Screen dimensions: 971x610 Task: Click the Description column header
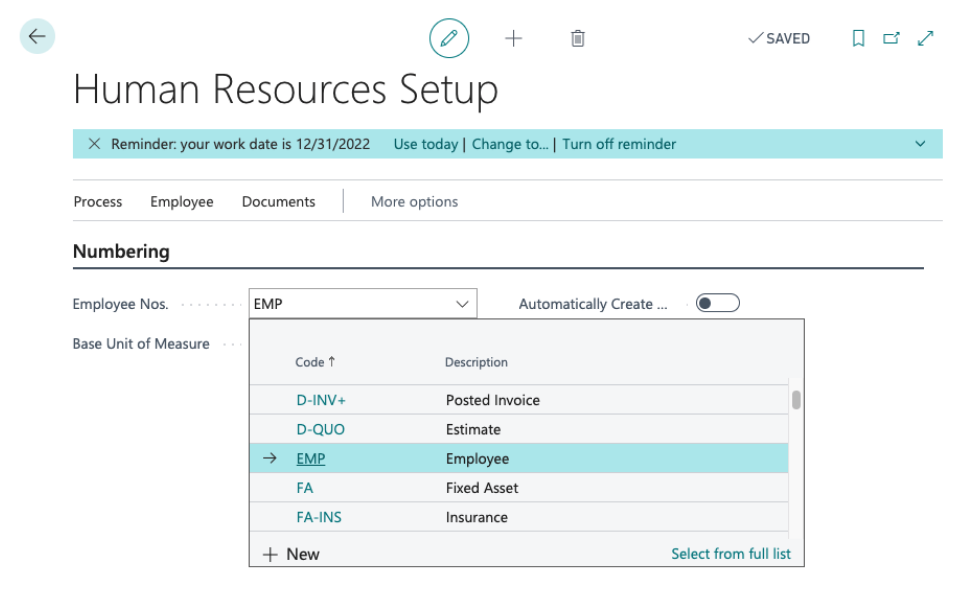pyautogui.click(x=476, y=362)
